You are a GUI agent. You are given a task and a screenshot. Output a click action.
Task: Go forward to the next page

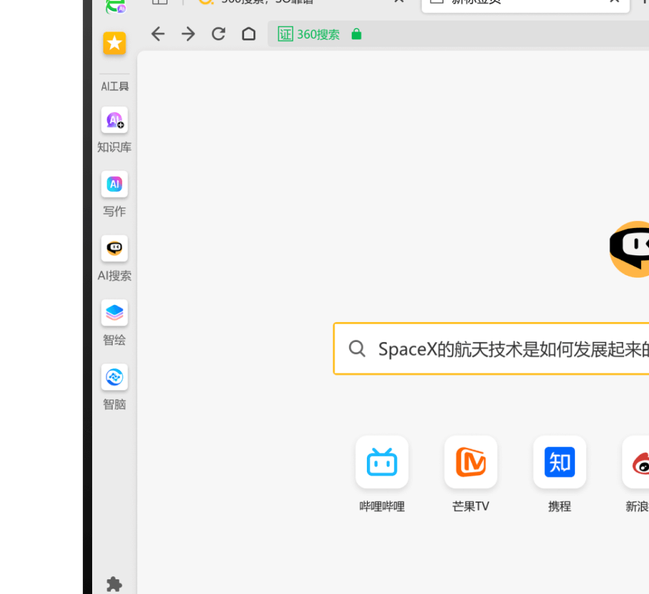point(188,34)
